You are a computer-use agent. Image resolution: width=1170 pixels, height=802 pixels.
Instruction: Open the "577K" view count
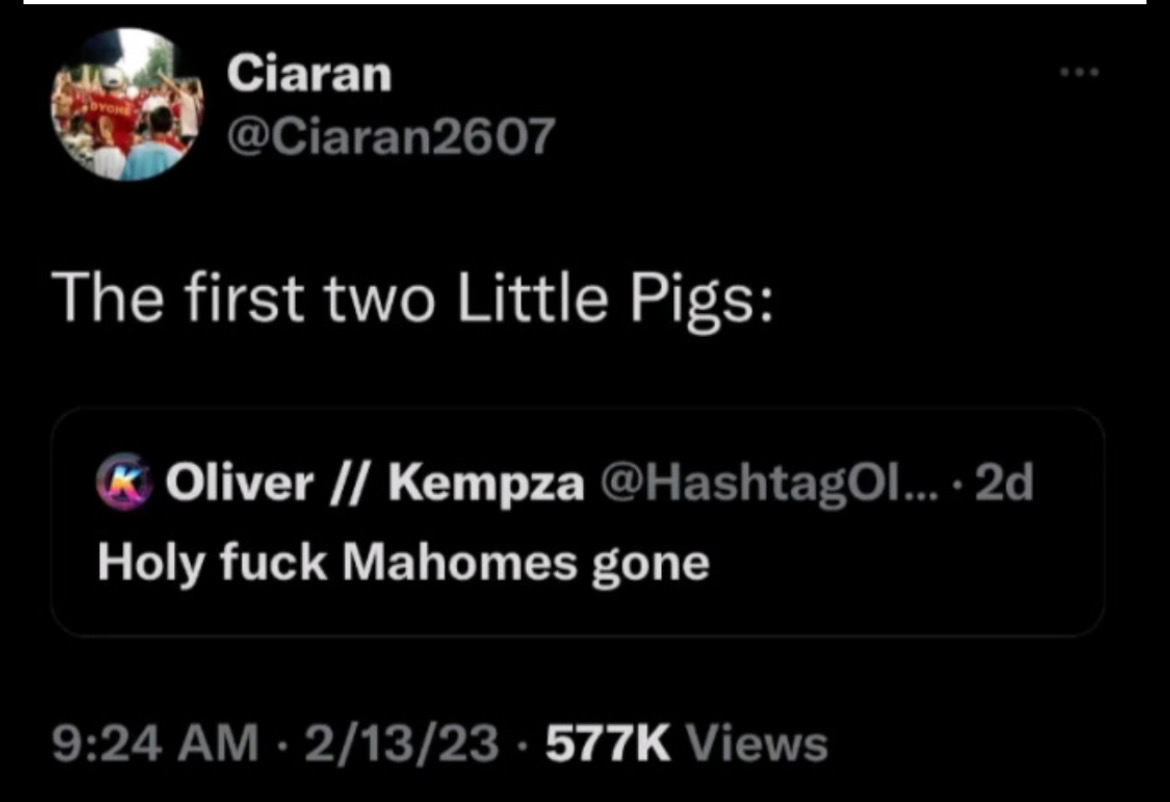(605, 744)
